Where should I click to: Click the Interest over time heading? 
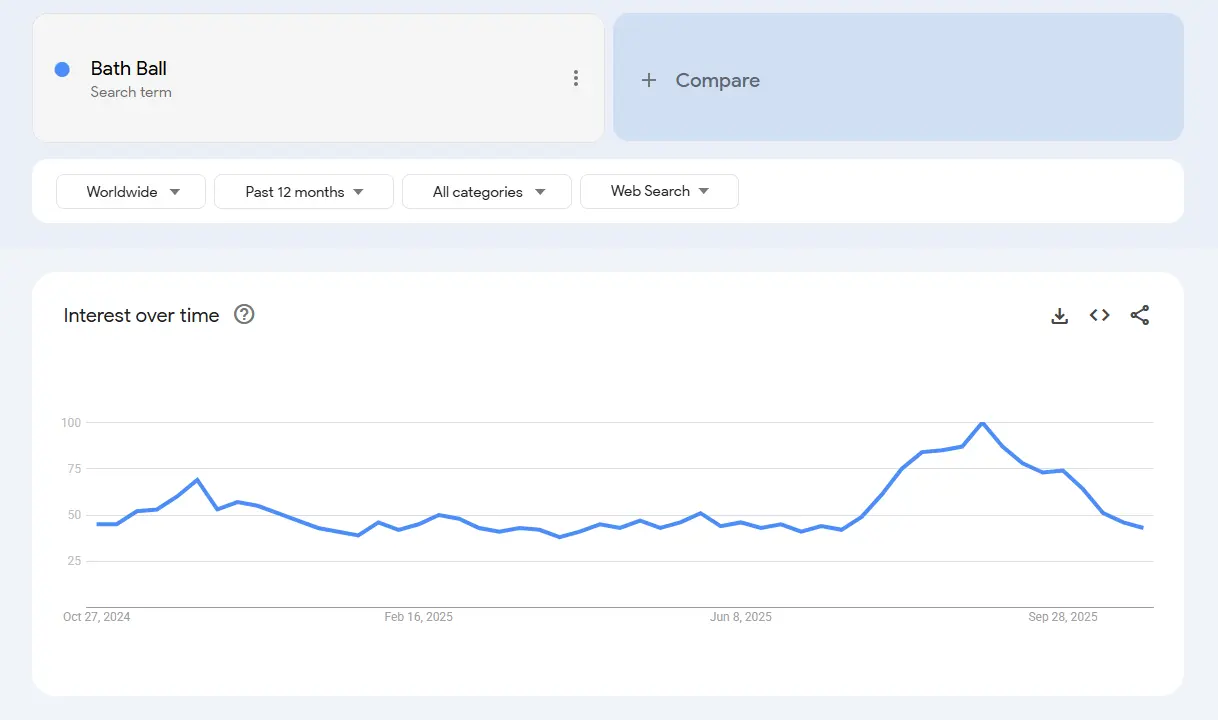click(141, 315)
